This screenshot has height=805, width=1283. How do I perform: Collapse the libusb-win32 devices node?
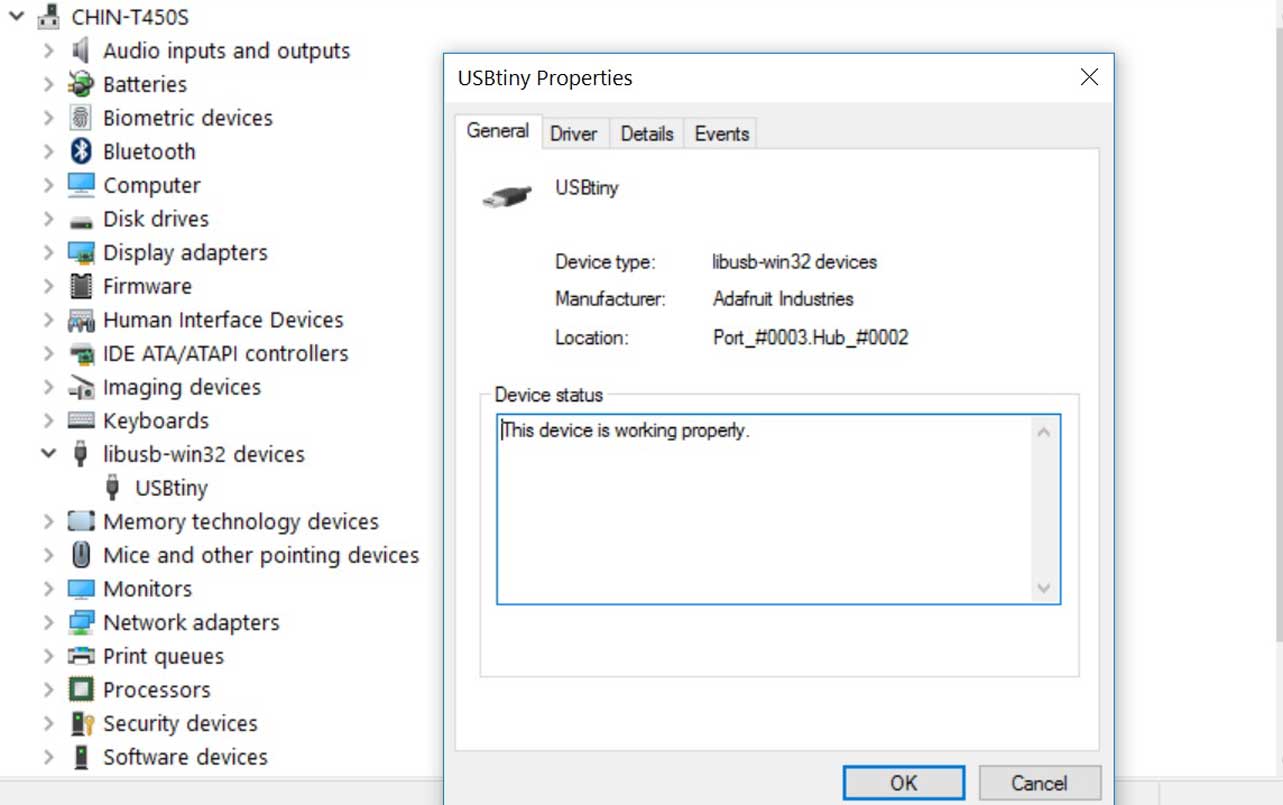(x=48, y=454)
